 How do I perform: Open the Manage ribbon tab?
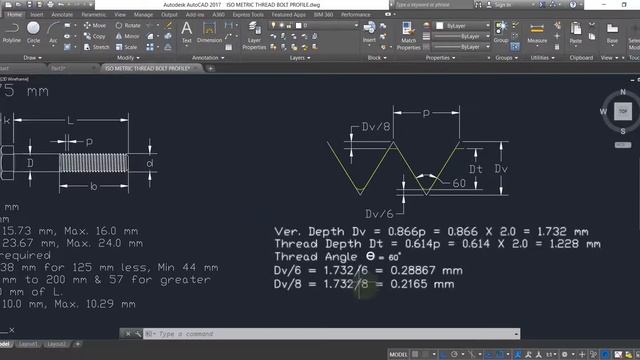pos(143,15)
